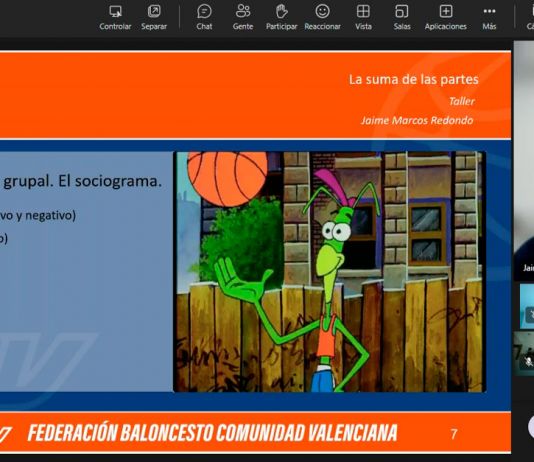Select Jaime's video thumbnail
The image size is (534, 462).
tap(524, 161)
